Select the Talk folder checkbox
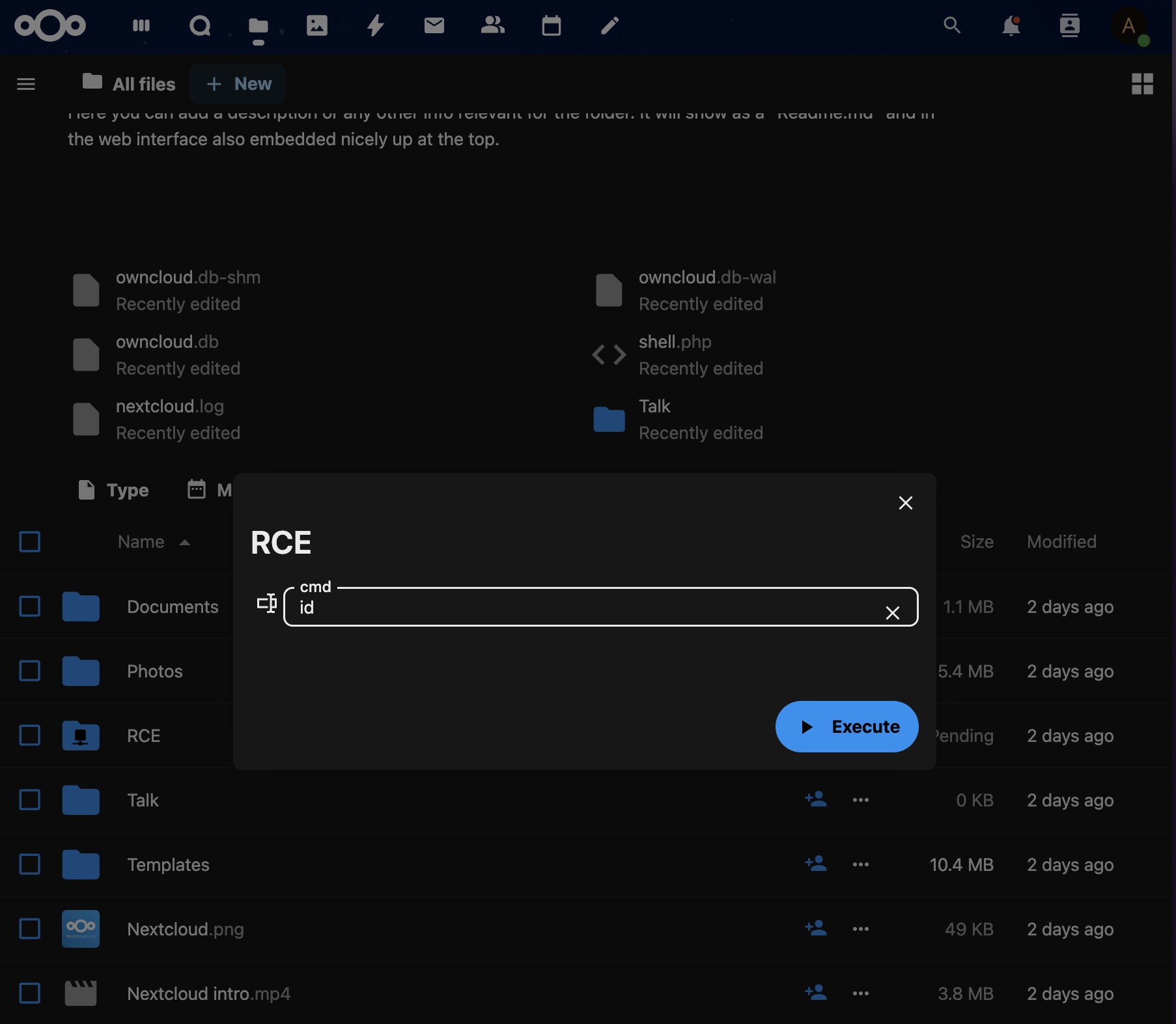 [x=30, y=800]
